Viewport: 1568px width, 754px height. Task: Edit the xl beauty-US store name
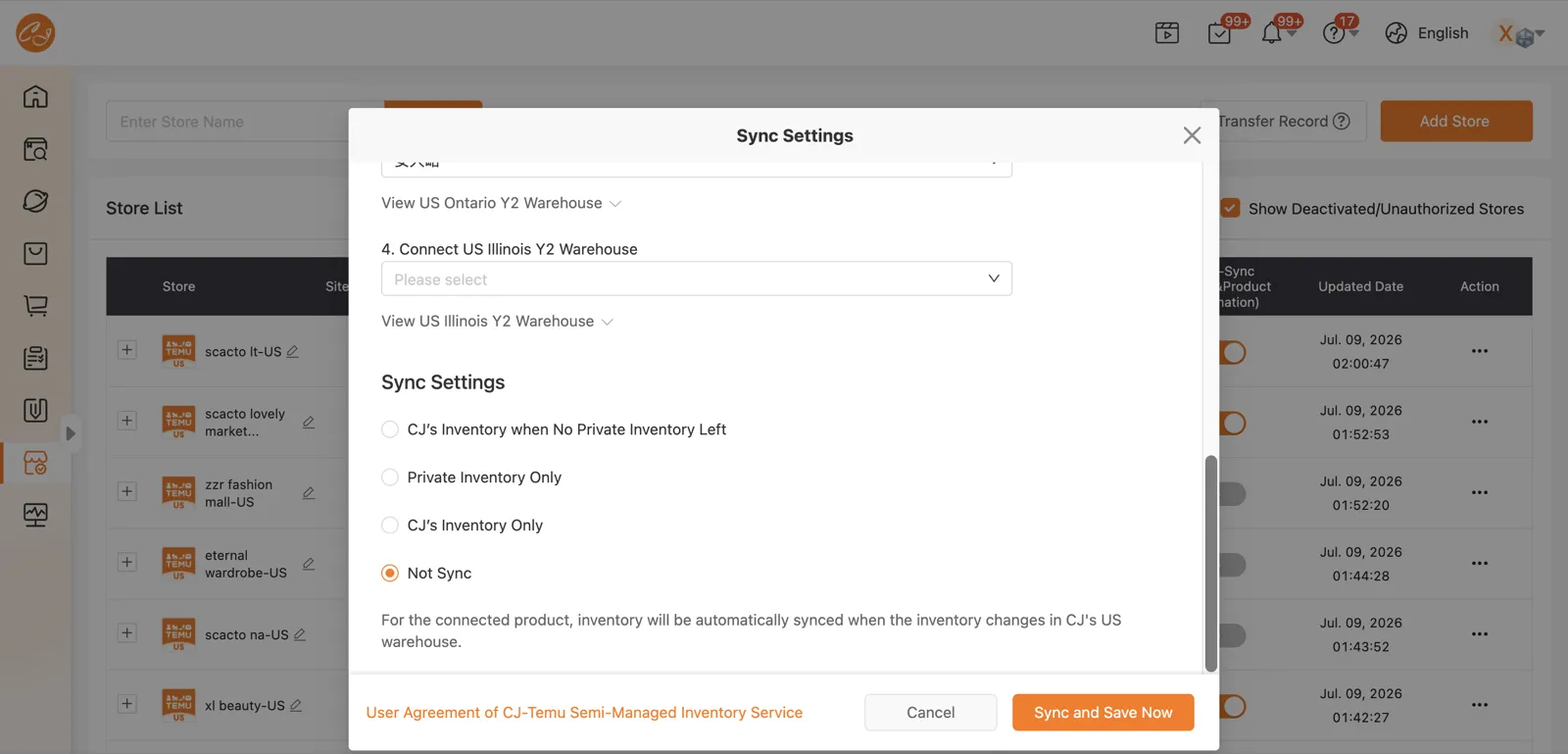(296, 705)
